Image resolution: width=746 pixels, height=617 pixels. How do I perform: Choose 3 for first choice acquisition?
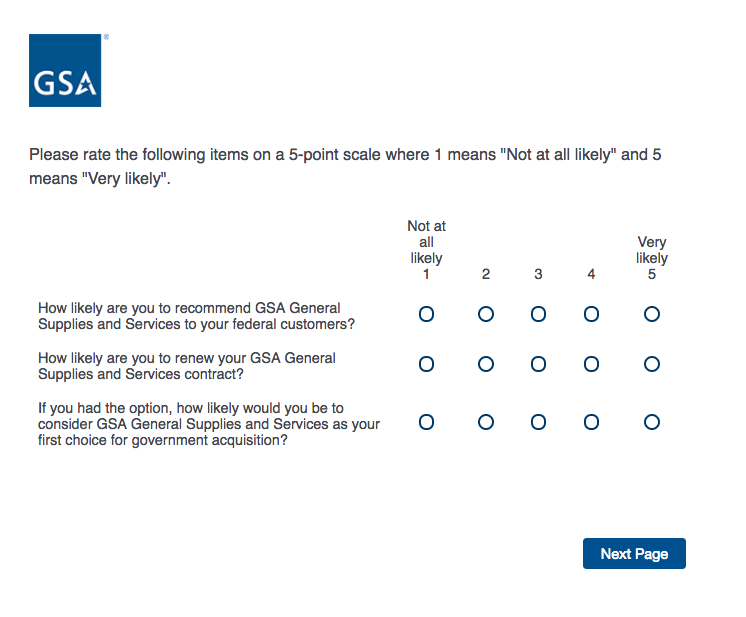[x=538, y=422]
